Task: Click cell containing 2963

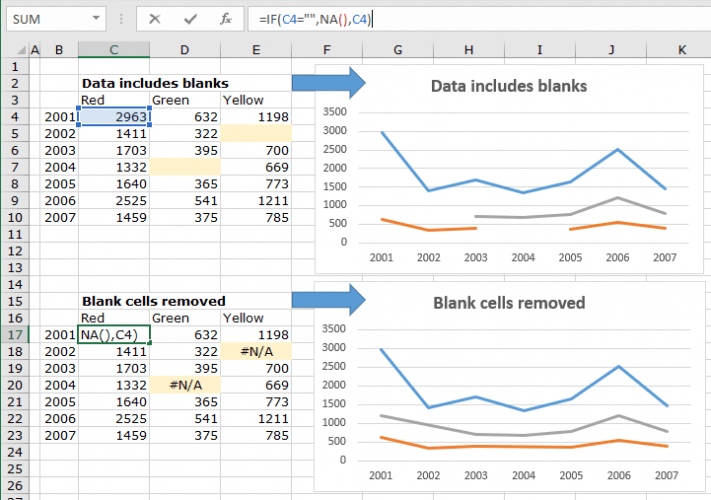Action: (x=114, y=117)
